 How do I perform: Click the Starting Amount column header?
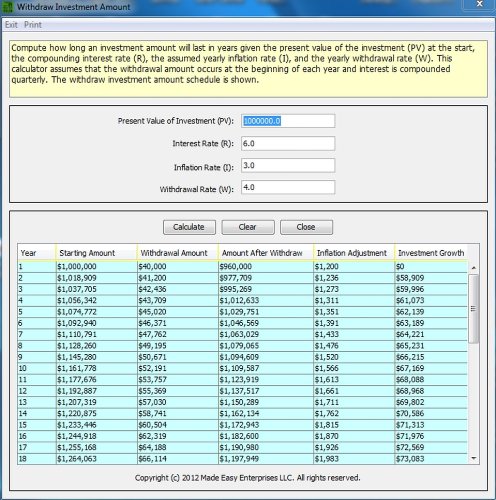[96, 253]
